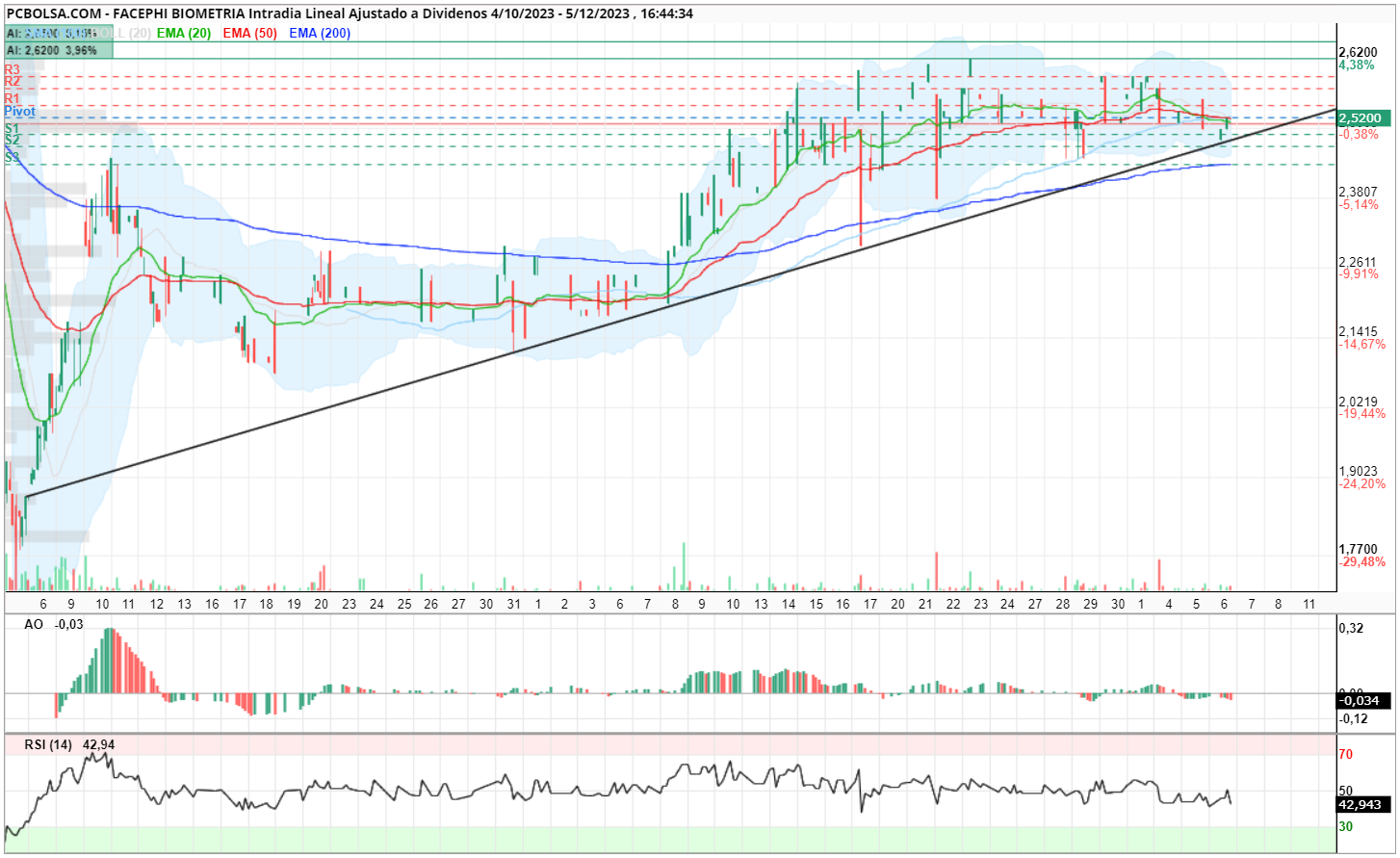Click the RSI 50 midline label

(1346, 791)
